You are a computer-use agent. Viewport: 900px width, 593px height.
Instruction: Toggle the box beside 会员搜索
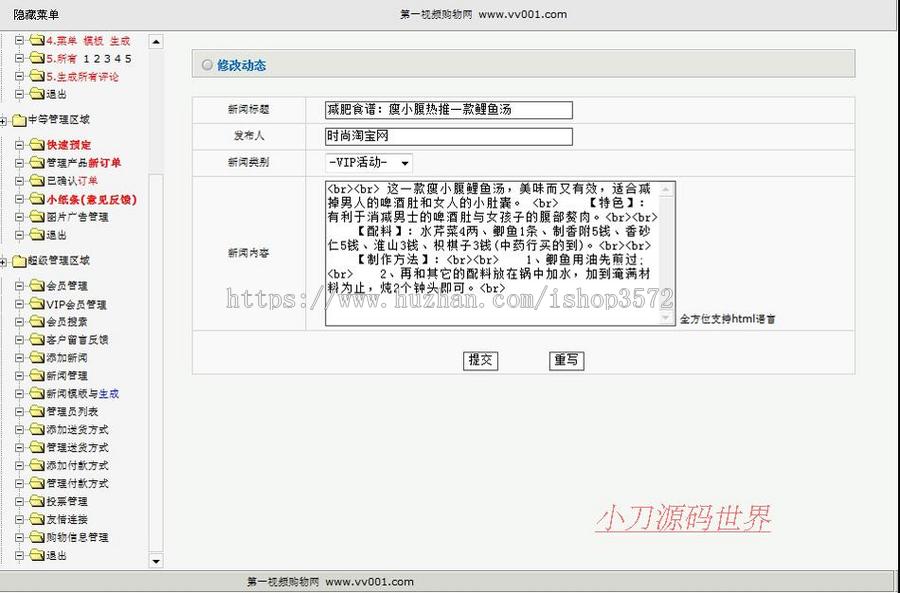coord(20,323)
